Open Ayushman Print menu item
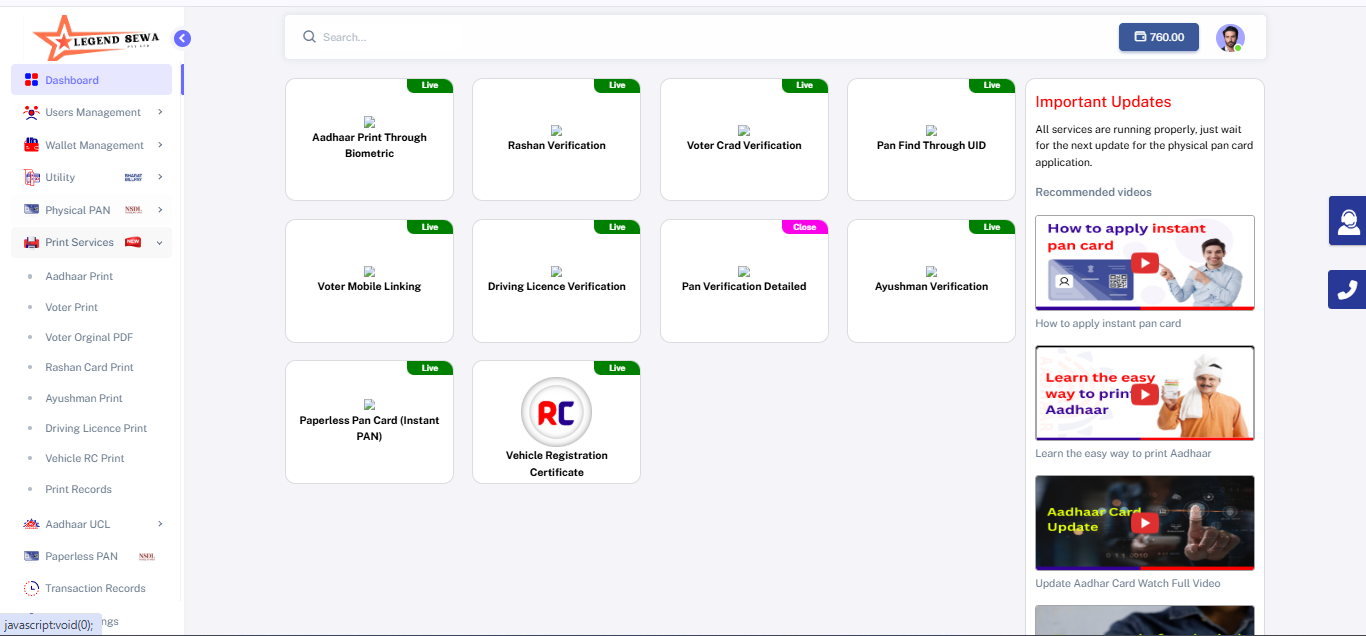This screenshot has height=636, width=1366. (x=84, y=398)
